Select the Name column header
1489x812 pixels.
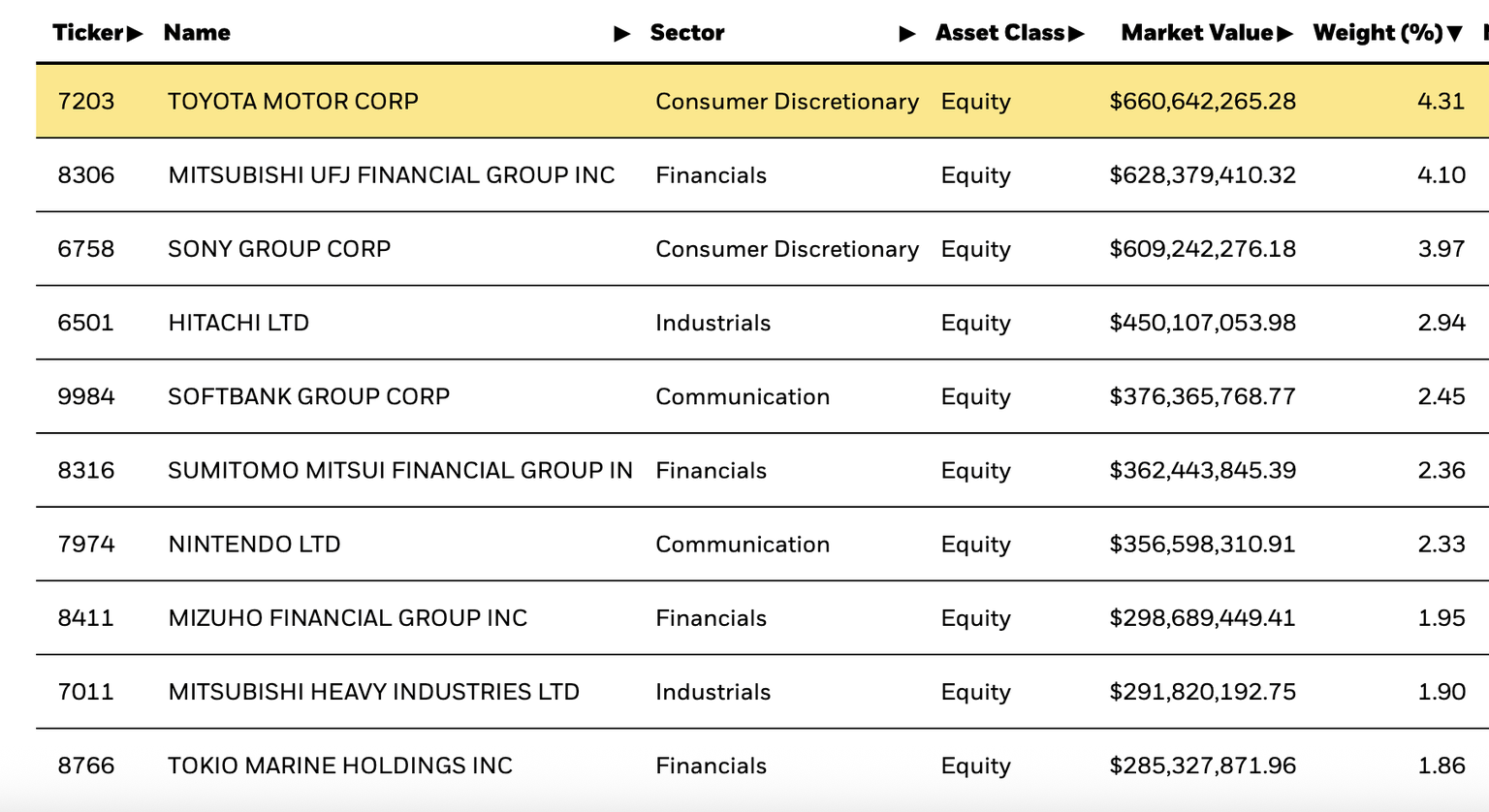(197, 32)
